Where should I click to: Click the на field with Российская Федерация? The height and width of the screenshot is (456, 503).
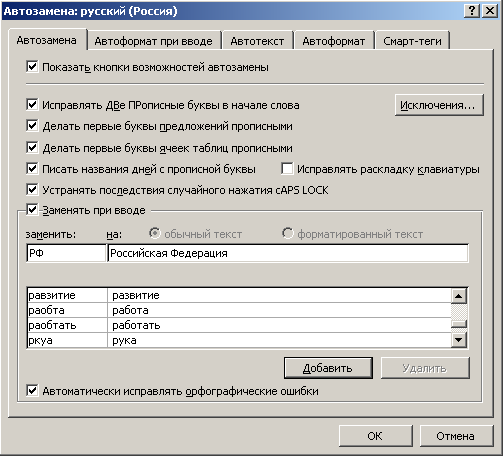pos(288,253)
